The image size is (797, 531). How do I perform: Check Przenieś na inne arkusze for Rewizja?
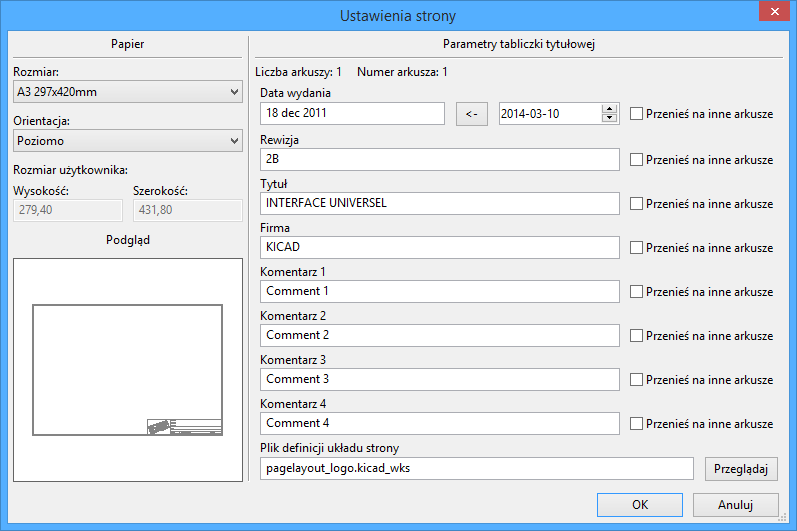pos(637,159)
